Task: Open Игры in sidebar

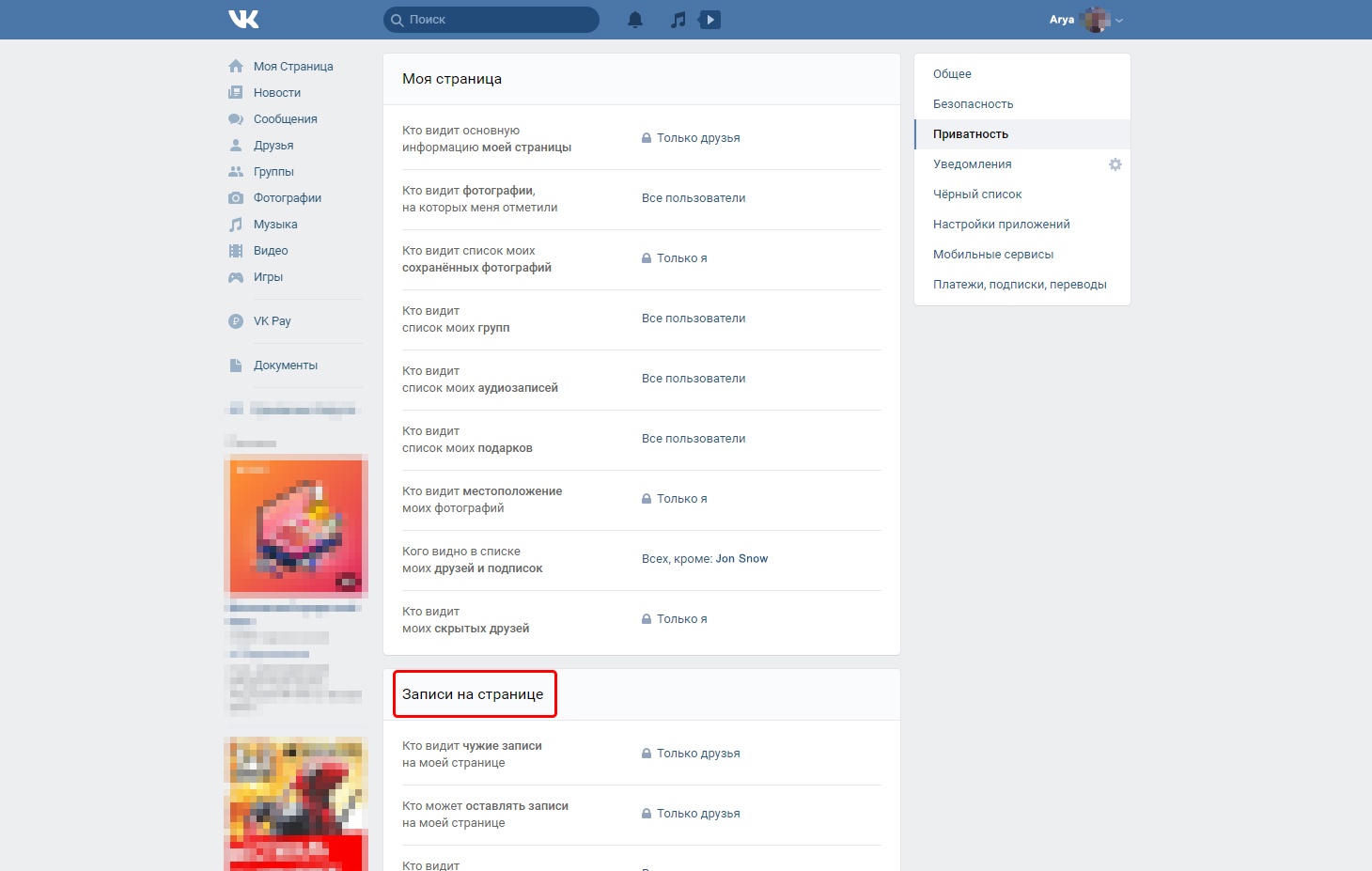Action: point(268,277)
